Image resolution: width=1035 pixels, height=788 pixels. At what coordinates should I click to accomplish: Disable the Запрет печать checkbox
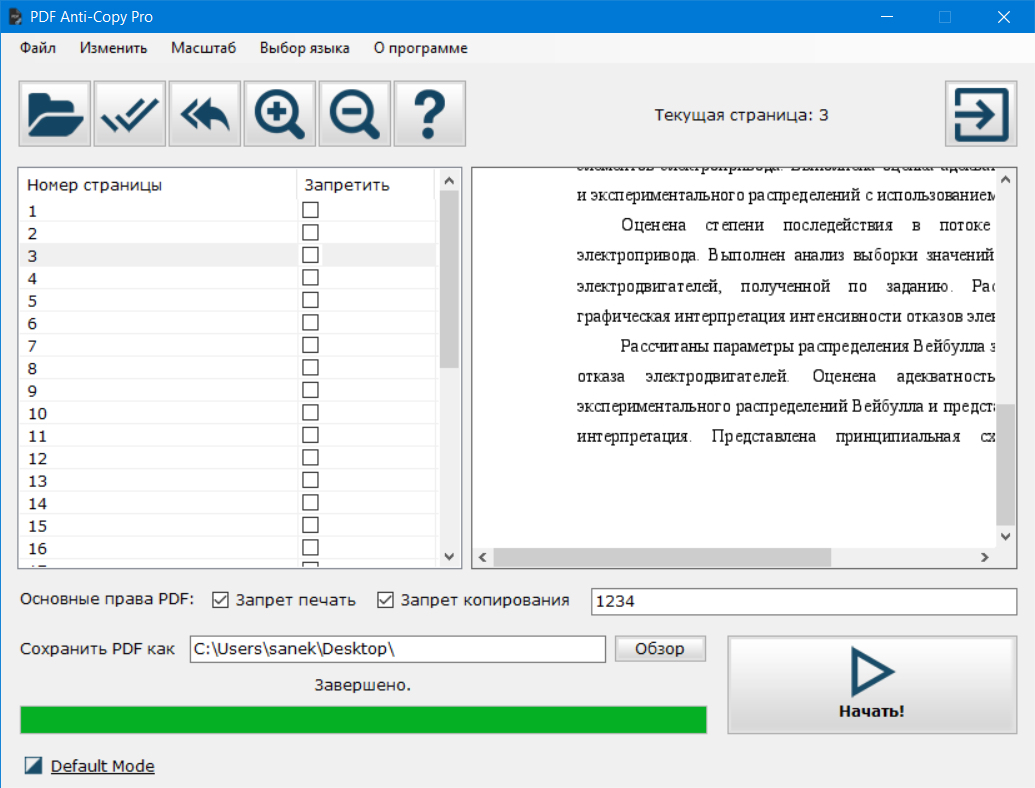tap(221, 600)
